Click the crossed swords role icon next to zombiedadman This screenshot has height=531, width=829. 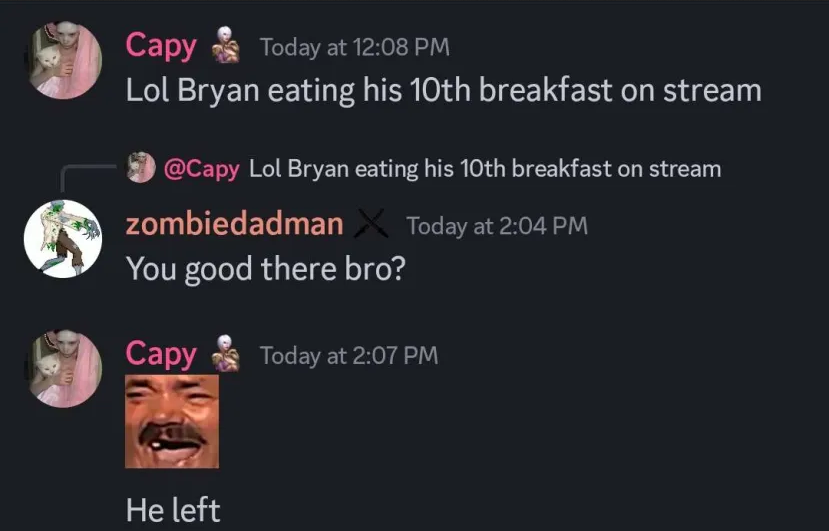pos(372,225)
